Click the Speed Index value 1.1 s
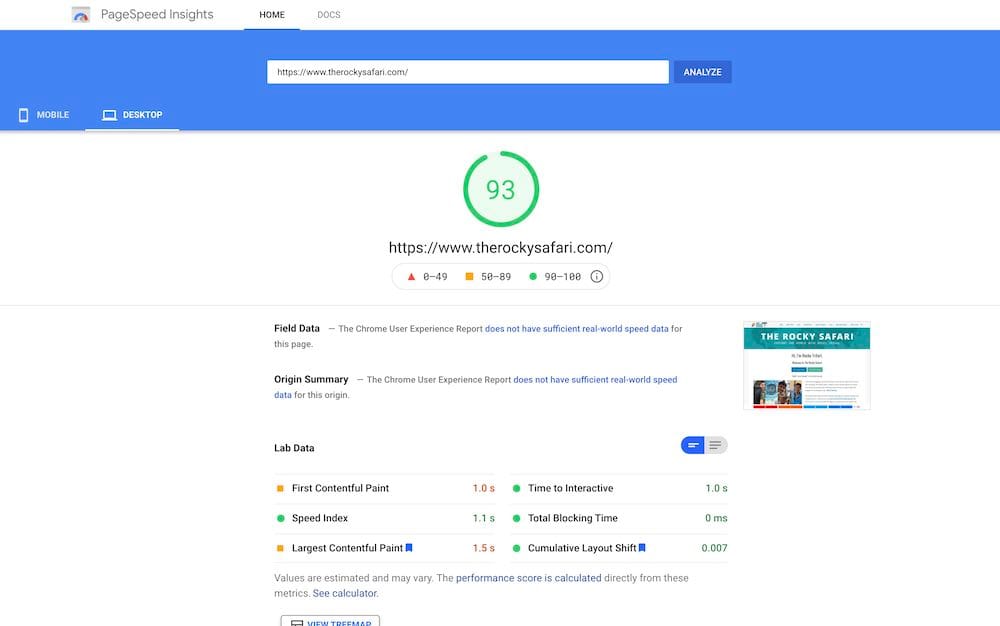The height and width of the screenshot is (626, 1000). [x=483, y=518]
